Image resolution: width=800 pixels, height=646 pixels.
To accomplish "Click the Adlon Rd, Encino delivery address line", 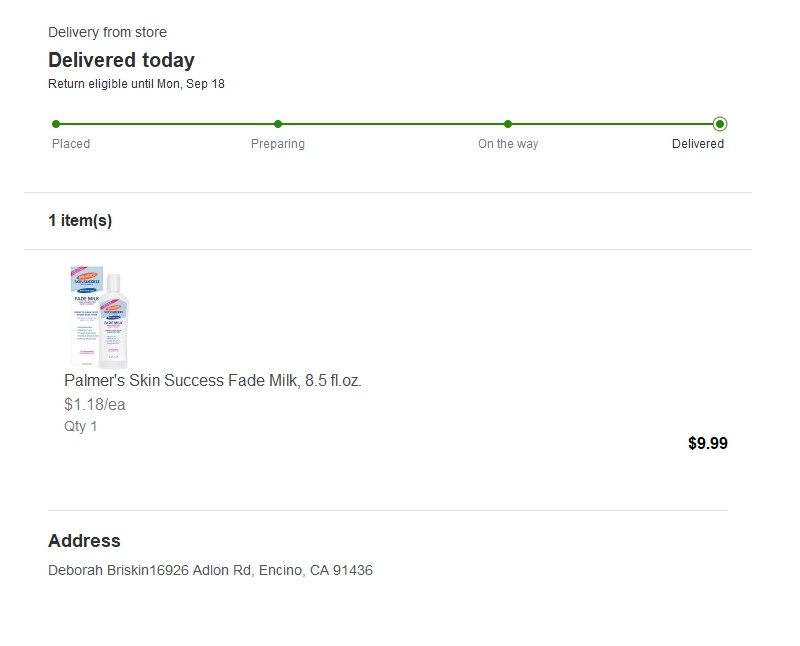I will (210, 571).
